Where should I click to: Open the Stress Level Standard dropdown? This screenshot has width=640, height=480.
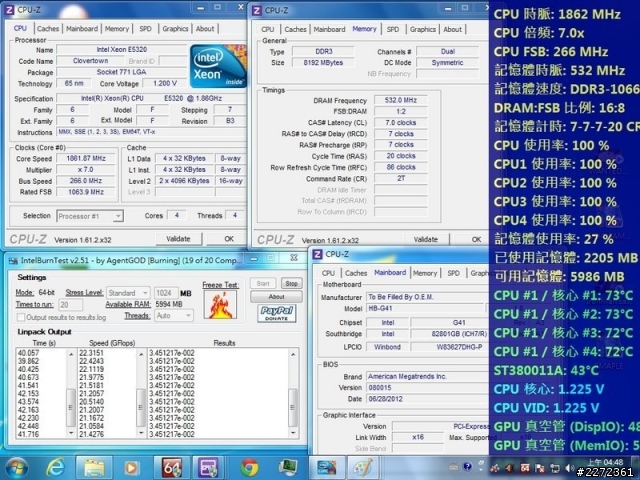128,293
